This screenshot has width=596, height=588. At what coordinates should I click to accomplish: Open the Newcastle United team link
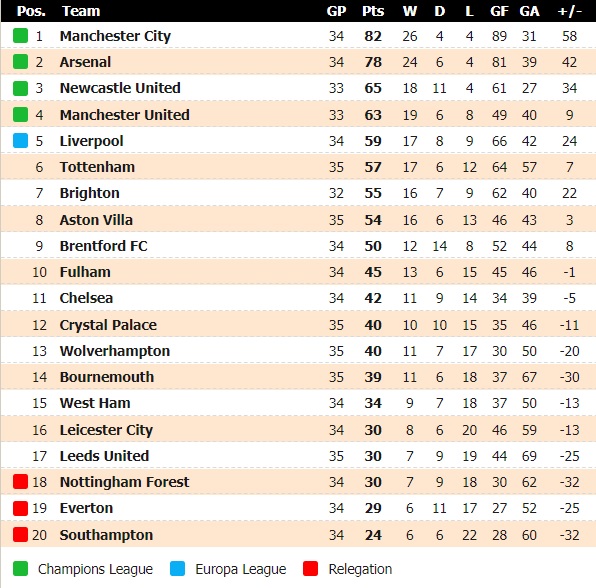(120, 88)
